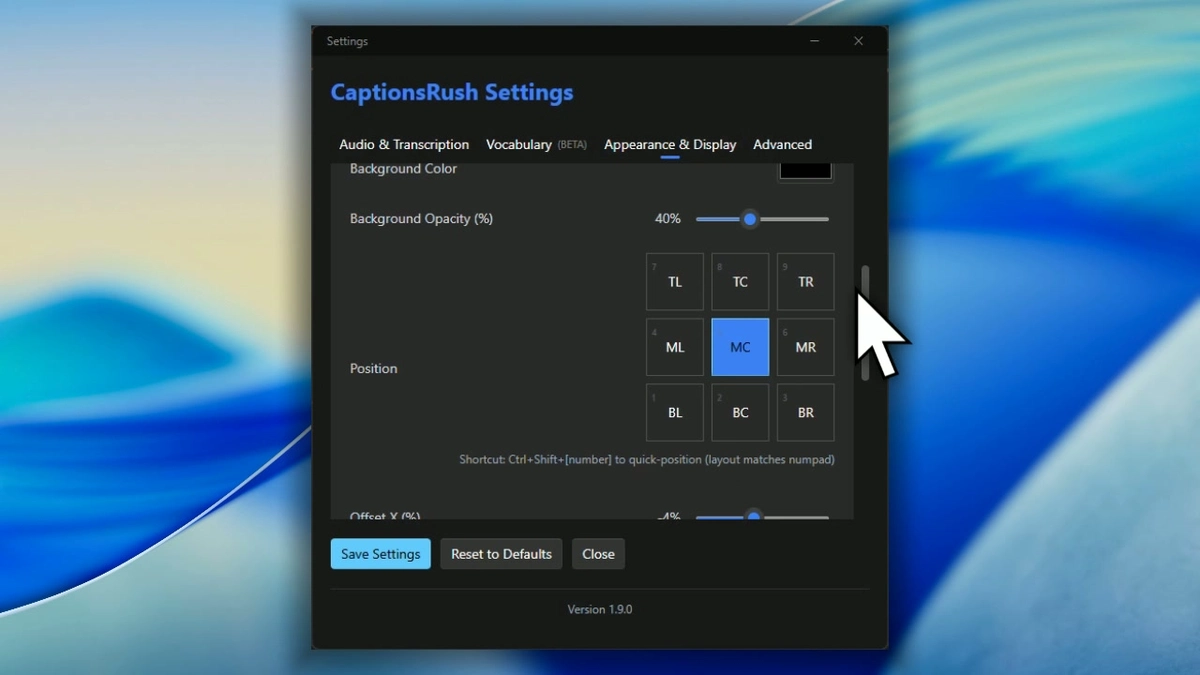Set caption position to TC
1200x675 pixels.
[740, 282]
